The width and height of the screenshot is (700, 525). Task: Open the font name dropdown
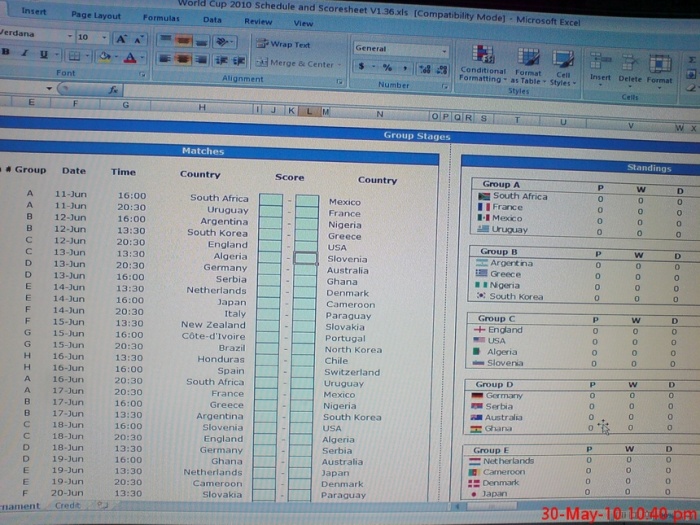coord(70,36)
